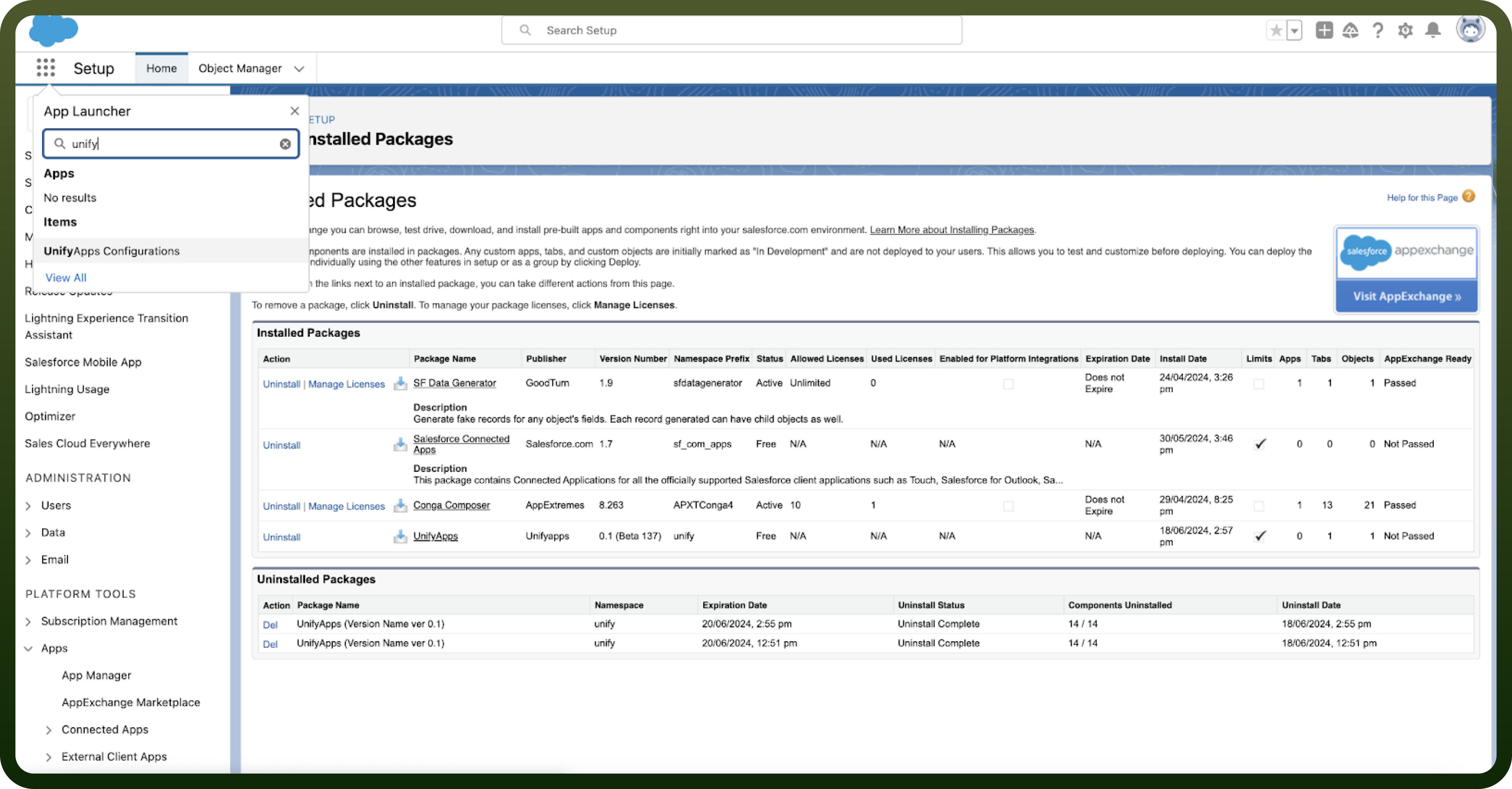Open App Manager in sidebar
The height and width of the screenshot is (789, 1512).
tap(96, 675)
